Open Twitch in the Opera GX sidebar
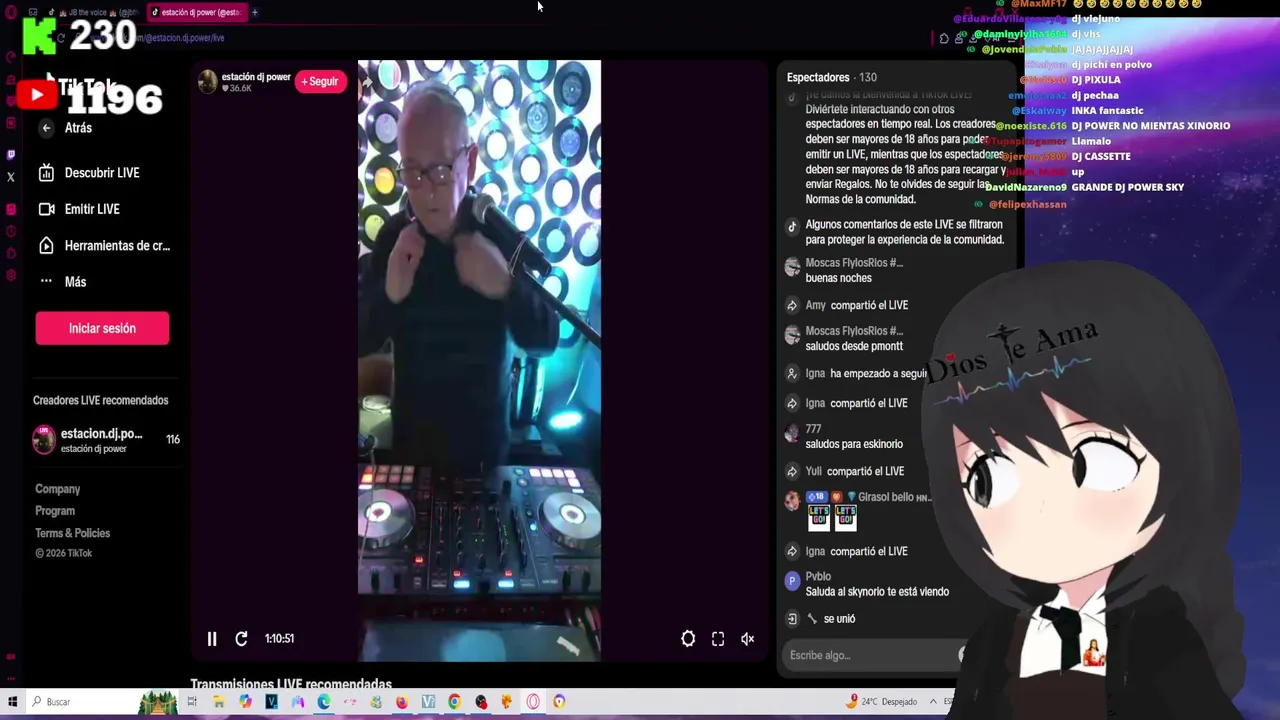Screen dimensions: 1280x720 pos(10,154)
